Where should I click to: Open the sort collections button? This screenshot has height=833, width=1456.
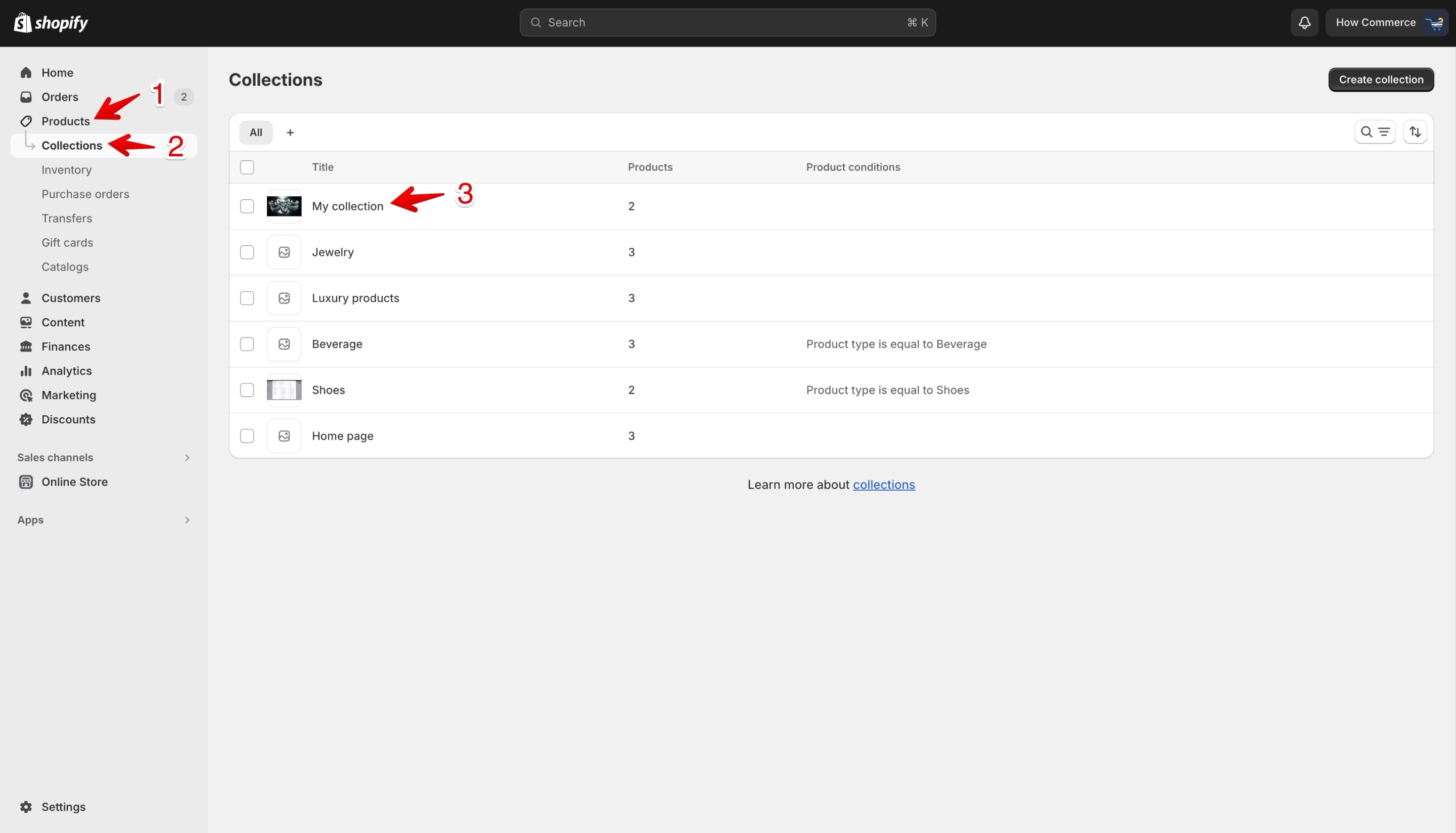(1415, 132)
